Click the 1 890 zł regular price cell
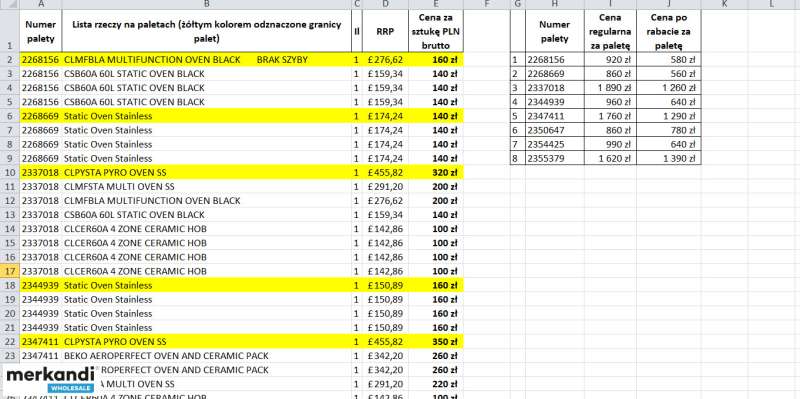This screenshot has width=800, height=399. (x=611, y=88)
